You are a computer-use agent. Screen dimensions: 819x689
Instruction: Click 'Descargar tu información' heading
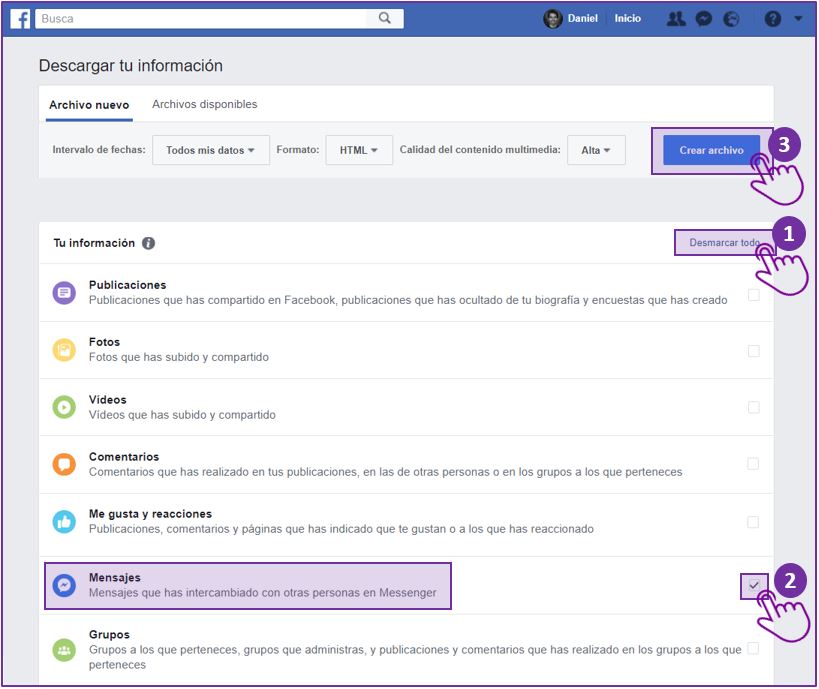(x=131, y=66)
